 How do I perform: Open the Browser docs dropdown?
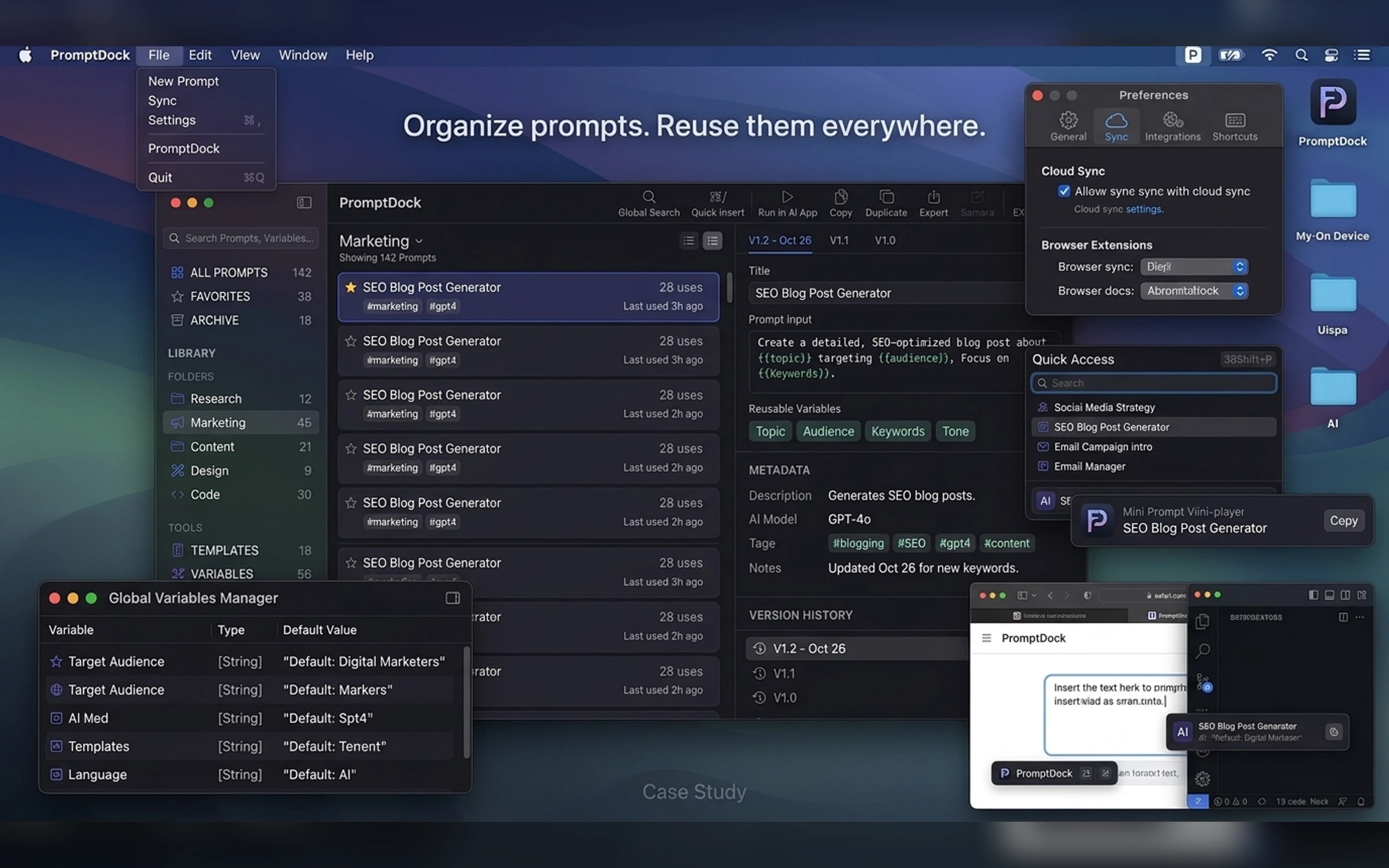point(1193,291)
